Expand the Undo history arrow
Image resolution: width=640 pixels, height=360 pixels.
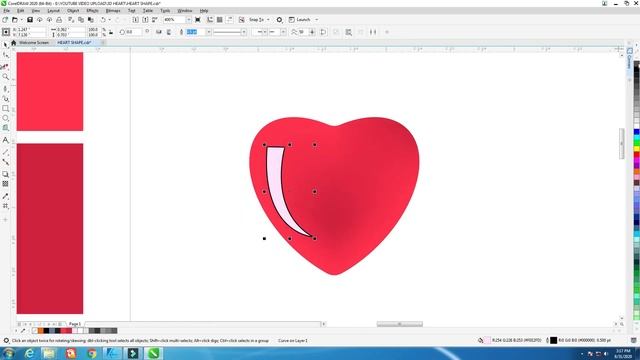109,20
